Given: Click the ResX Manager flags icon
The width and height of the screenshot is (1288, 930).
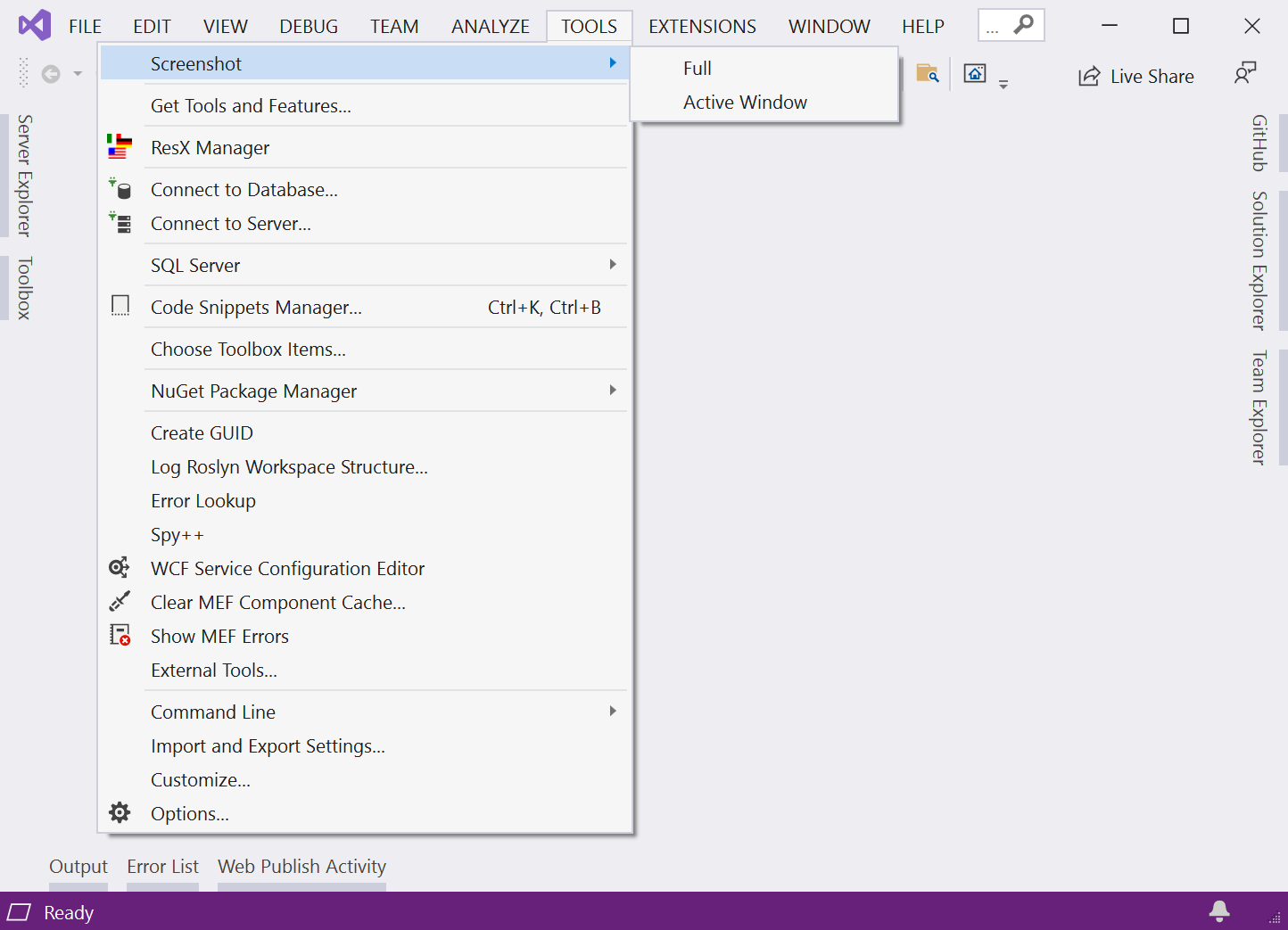Looking at the screenshot, I should (120, 146).
